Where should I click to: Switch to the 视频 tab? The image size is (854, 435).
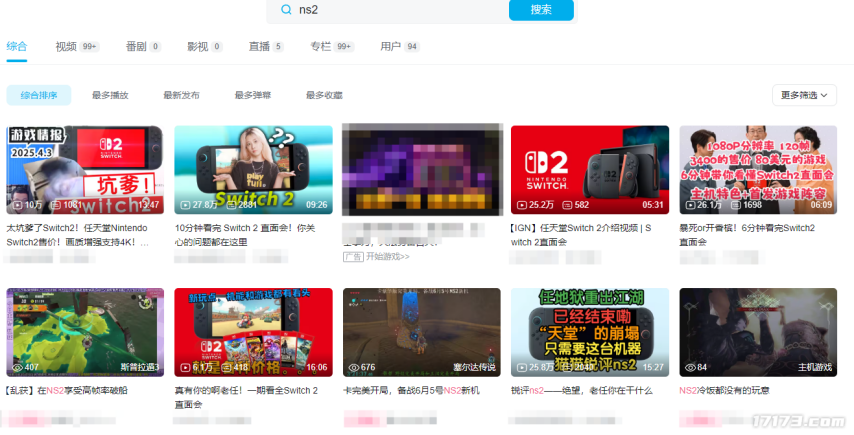point(66,46)
